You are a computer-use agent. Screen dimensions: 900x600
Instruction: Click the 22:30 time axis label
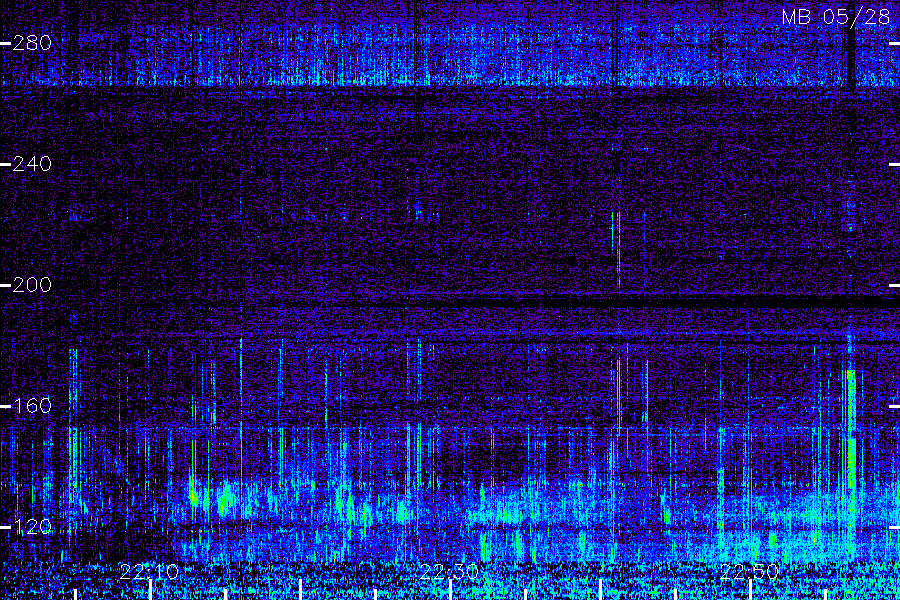point(449,572)
